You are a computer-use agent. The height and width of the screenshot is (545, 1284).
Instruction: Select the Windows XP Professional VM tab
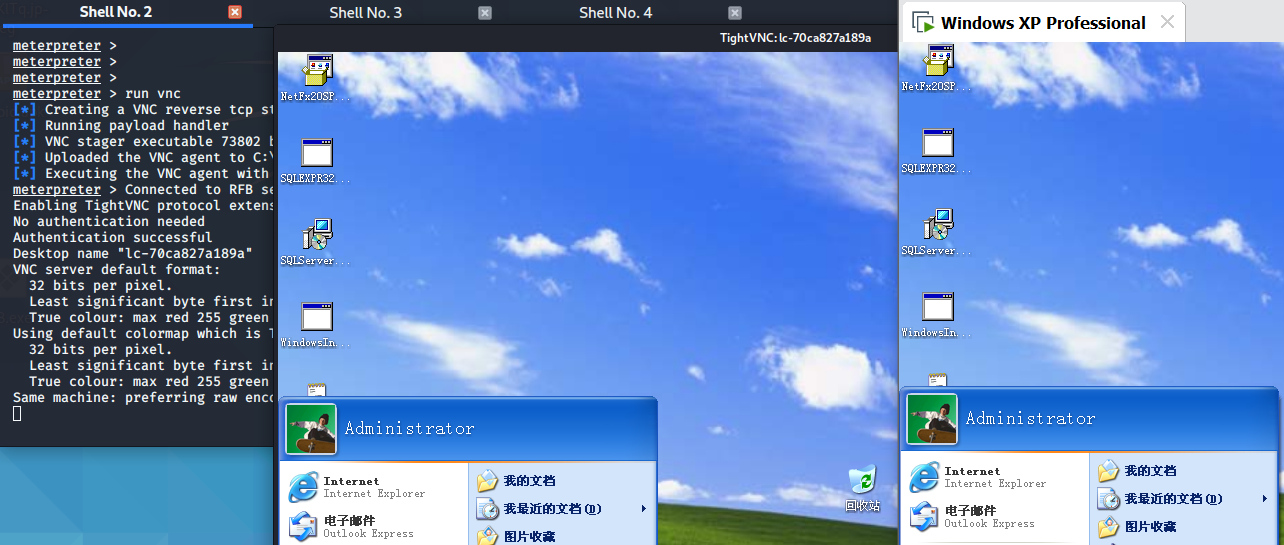point(1043,23)
